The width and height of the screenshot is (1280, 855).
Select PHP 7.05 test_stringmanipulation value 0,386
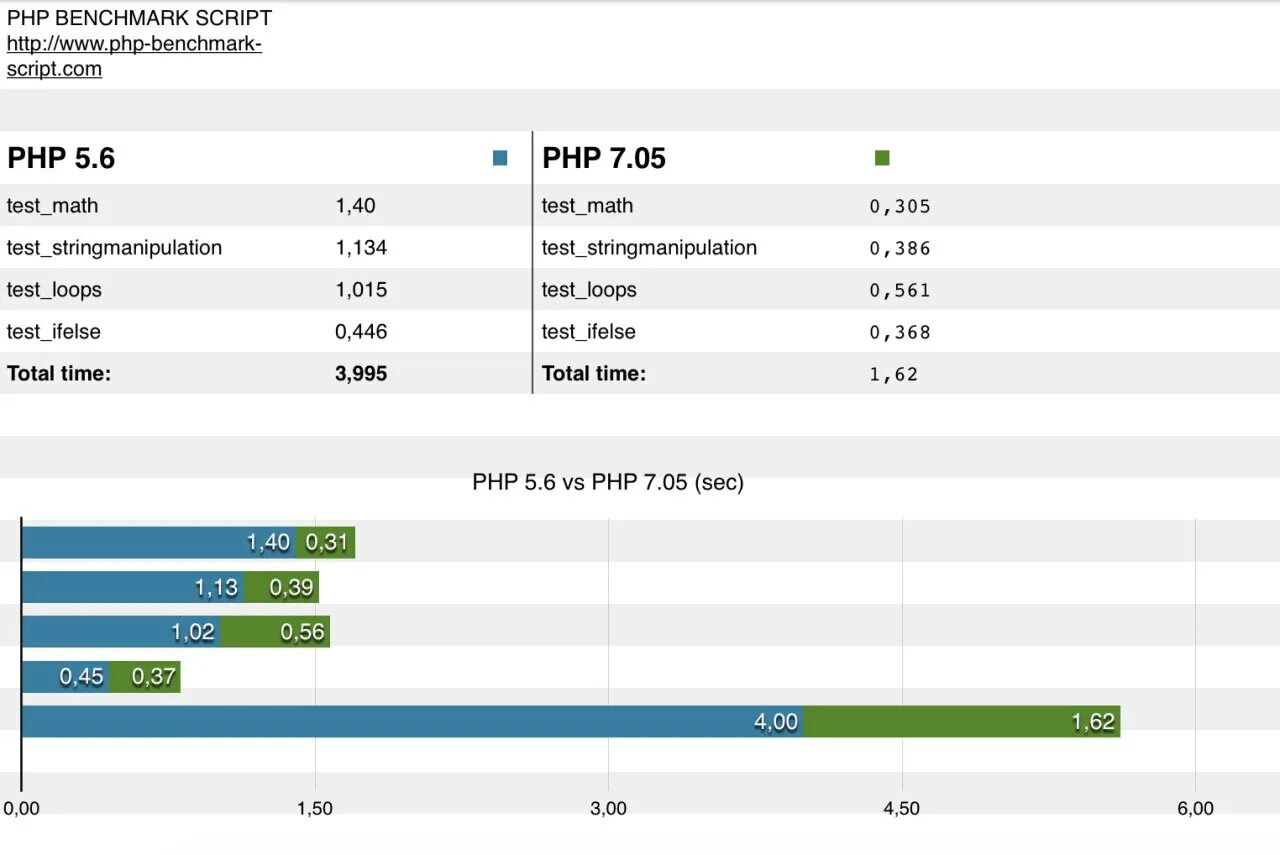(900, 249)
